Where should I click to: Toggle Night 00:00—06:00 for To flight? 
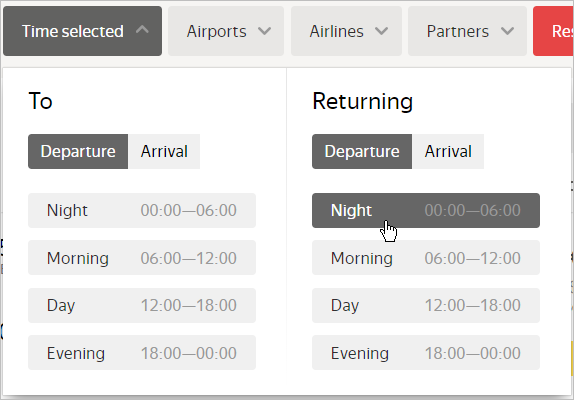[x=142, y=210]
